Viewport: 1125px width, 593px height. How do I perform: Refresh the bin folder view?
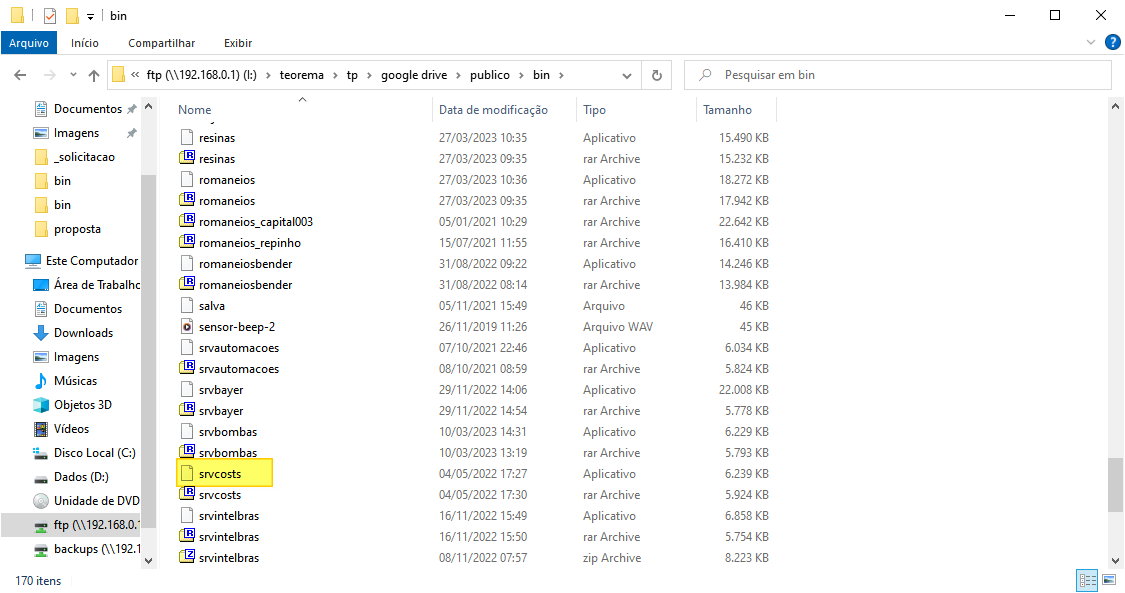656,75
